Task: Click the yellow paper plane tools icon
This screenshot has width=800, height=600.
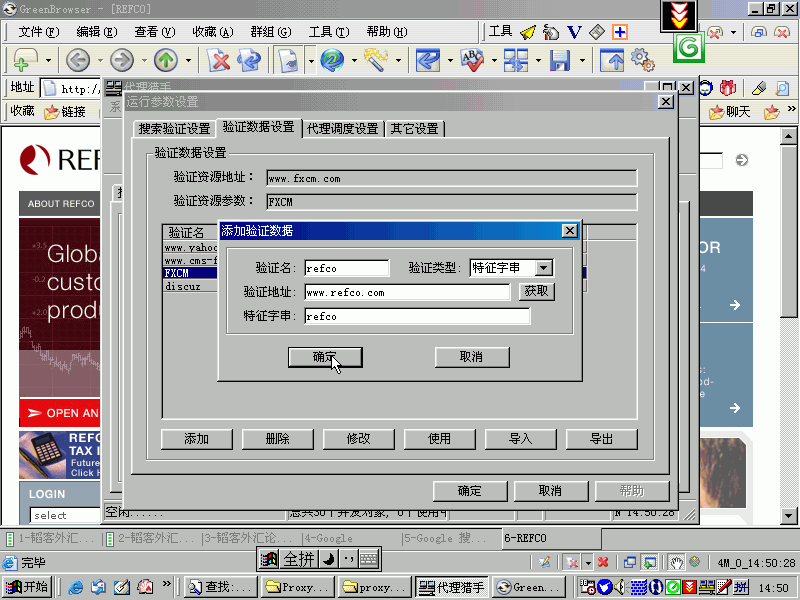Action: click(528, 32)
